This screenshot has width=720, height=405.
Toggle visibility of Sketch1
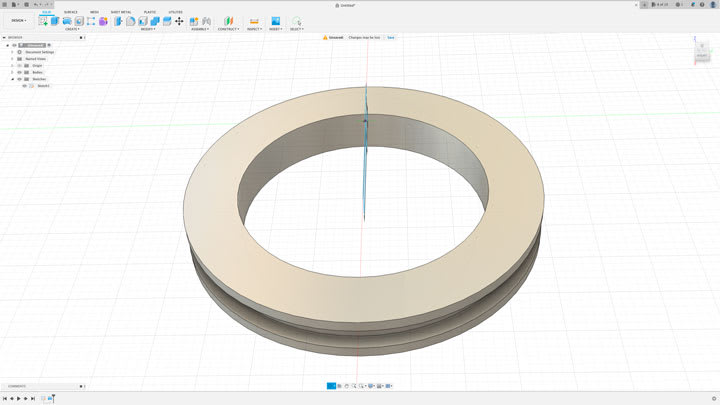25,86
